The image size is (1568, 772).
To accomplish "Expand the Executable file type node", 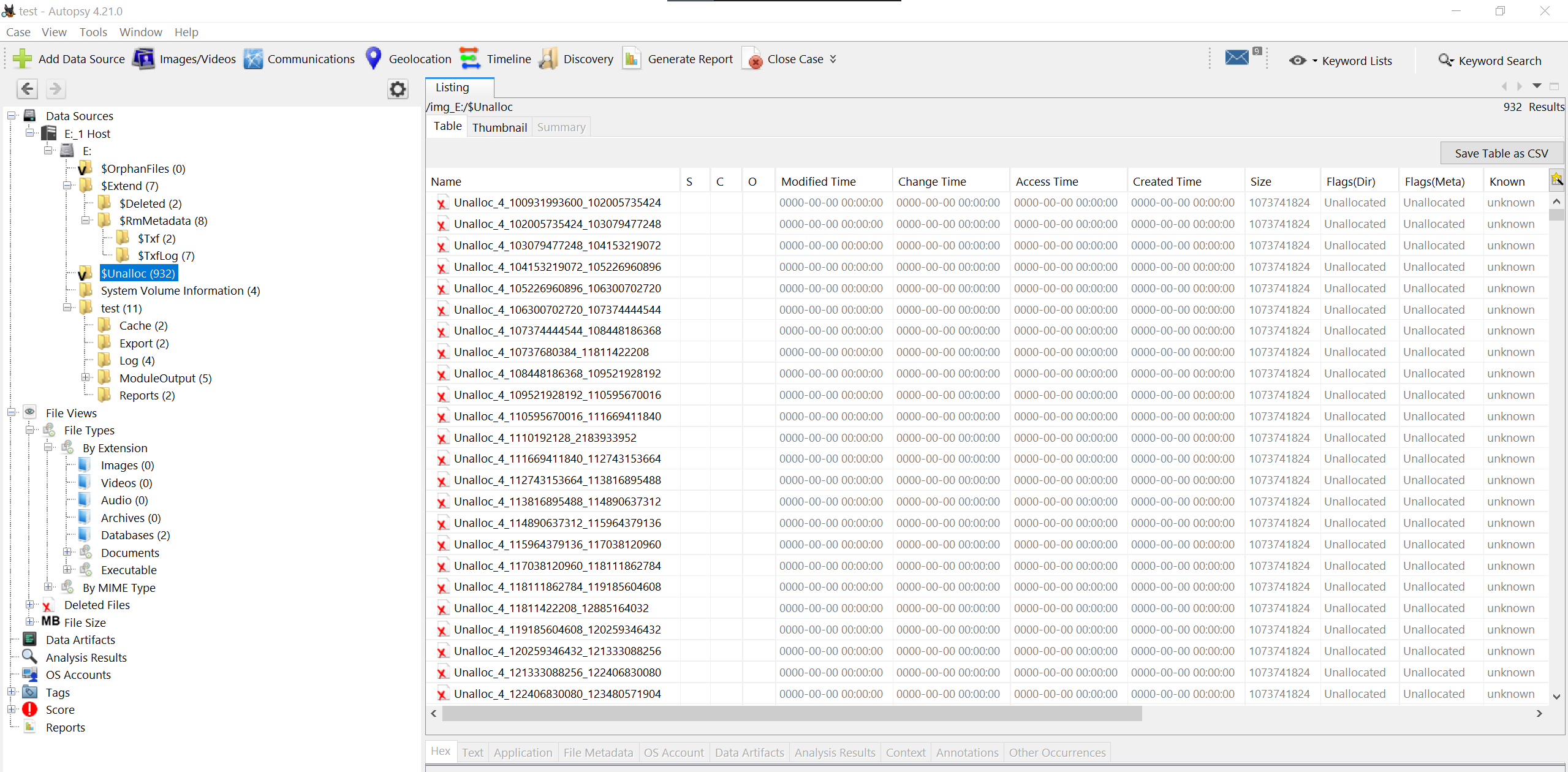I will (67, 569).
